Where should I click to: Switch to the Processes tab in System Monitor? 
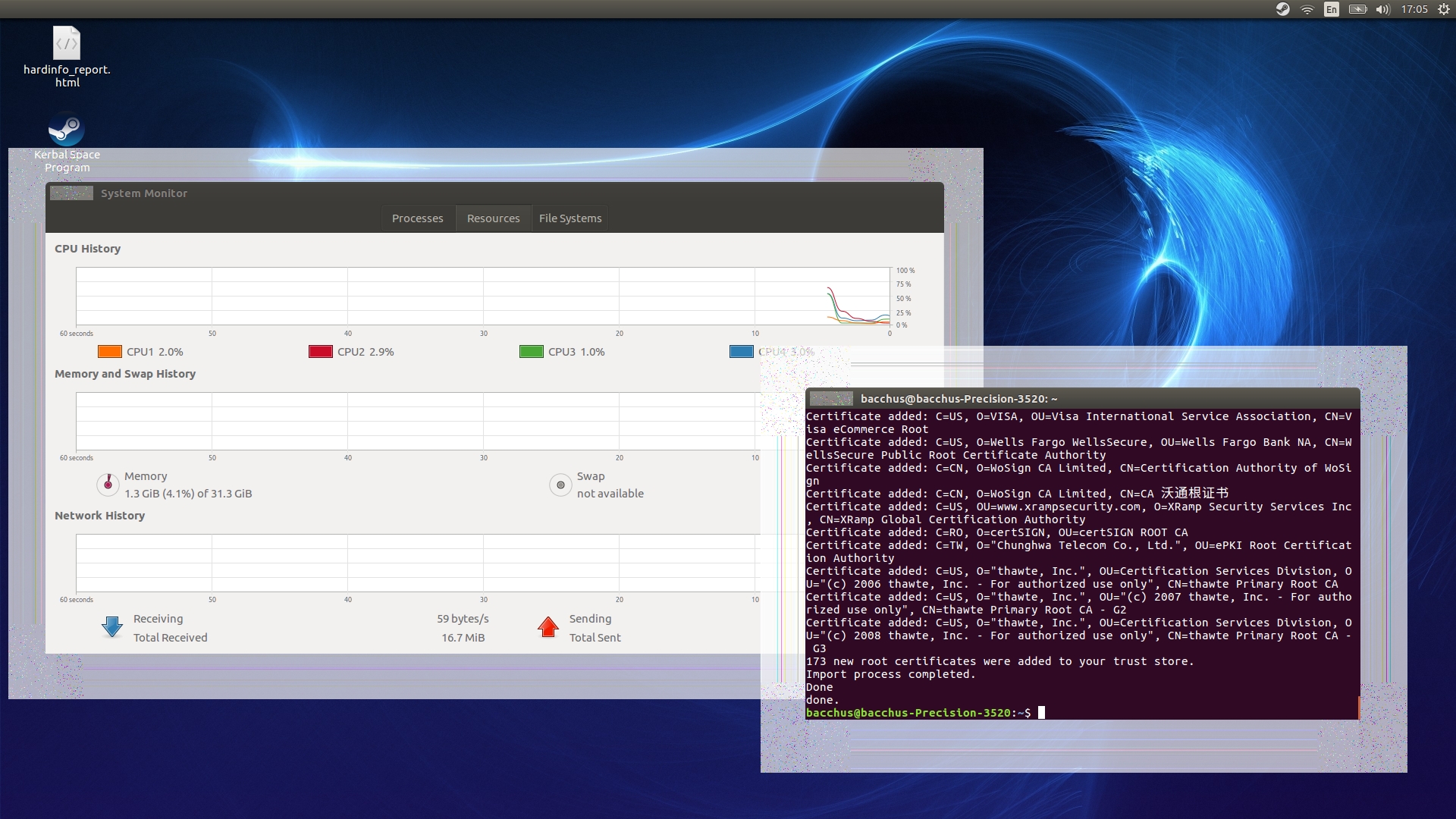coord(417,218)
